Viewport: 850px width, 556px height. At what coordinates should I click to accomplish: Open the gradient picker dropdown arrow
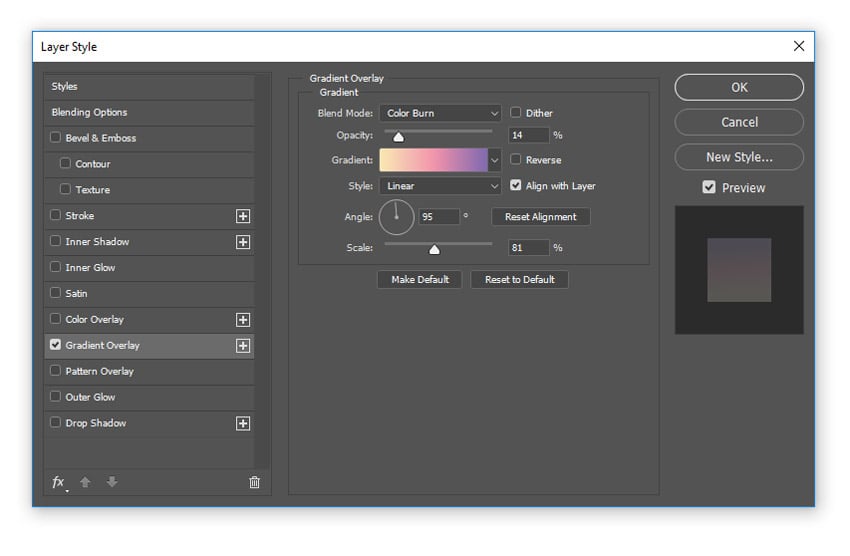pos(494,160)
